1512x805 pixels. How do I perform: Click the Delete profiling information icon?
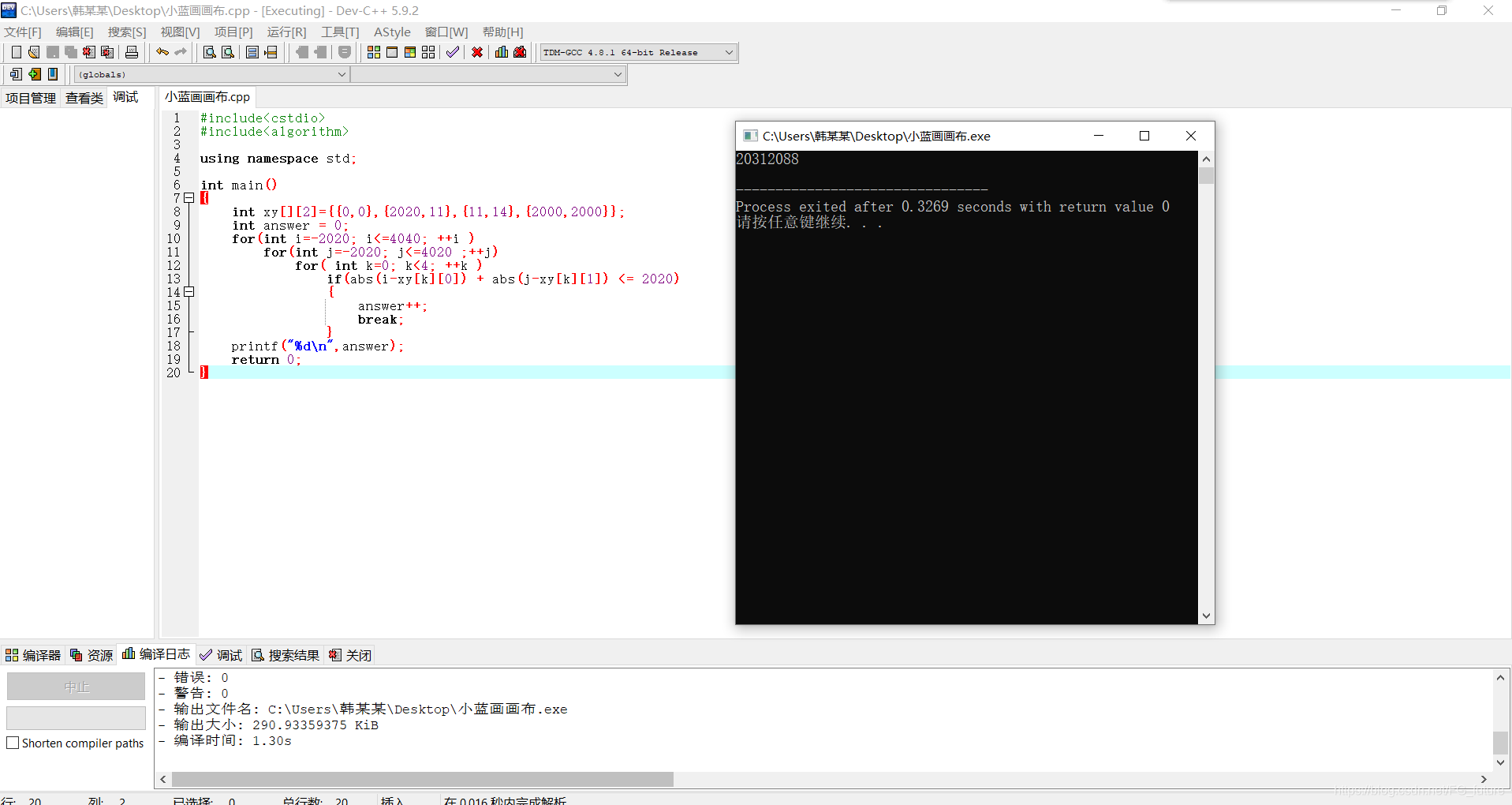tap(520, 52)
